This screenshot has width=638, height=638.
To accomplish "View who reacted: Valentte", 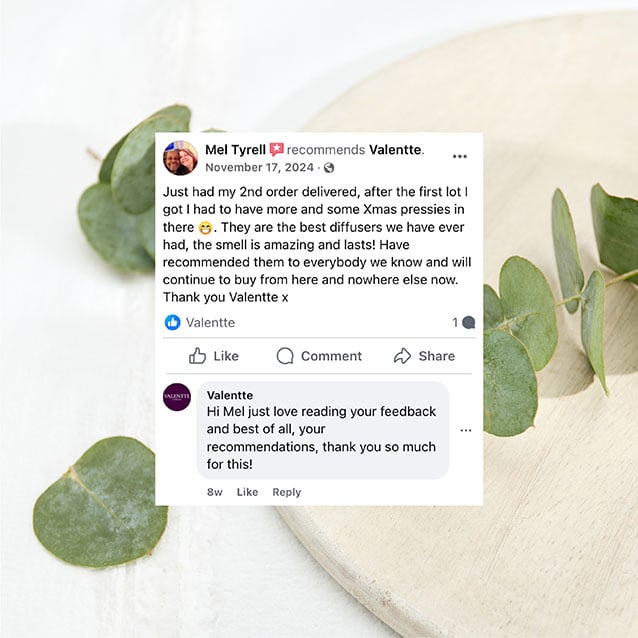I will [210, 323].
